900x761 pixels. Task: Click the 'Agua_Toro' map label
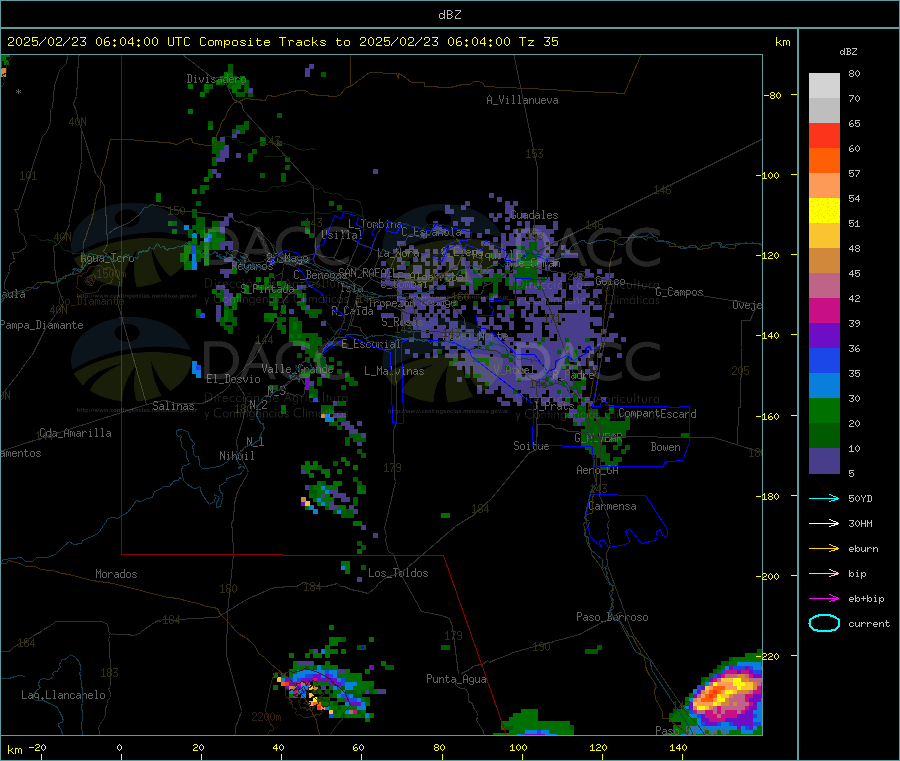tap(107, 258)
